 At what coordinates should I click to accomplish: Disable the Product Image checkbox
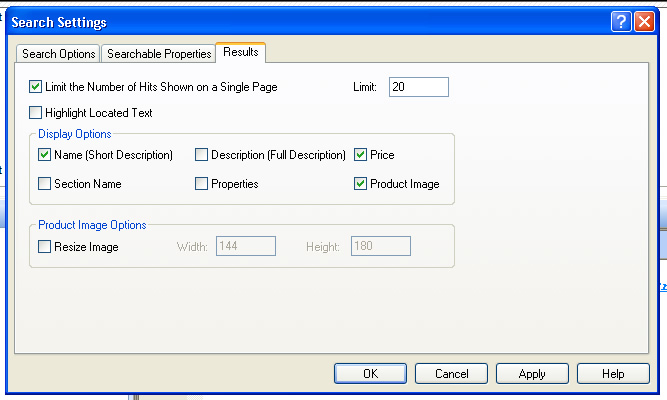click(x=361, y=184)
